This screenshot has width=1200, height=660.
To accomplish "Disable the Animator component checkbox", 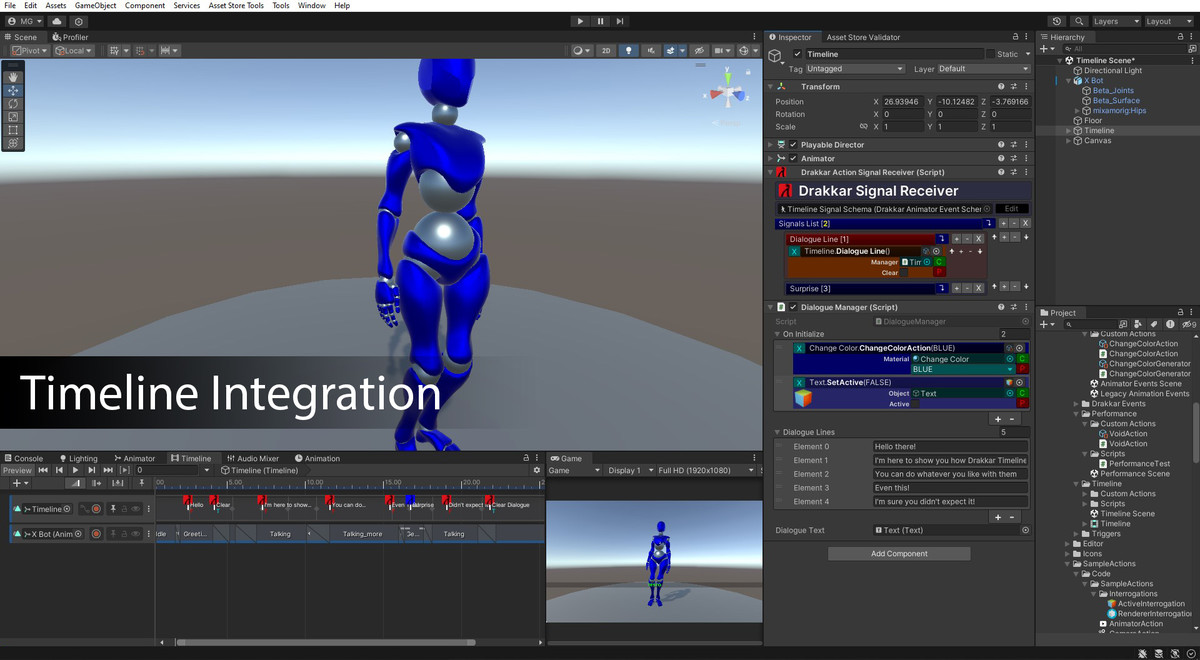I will pyautogui.click(x=794, y=158).
